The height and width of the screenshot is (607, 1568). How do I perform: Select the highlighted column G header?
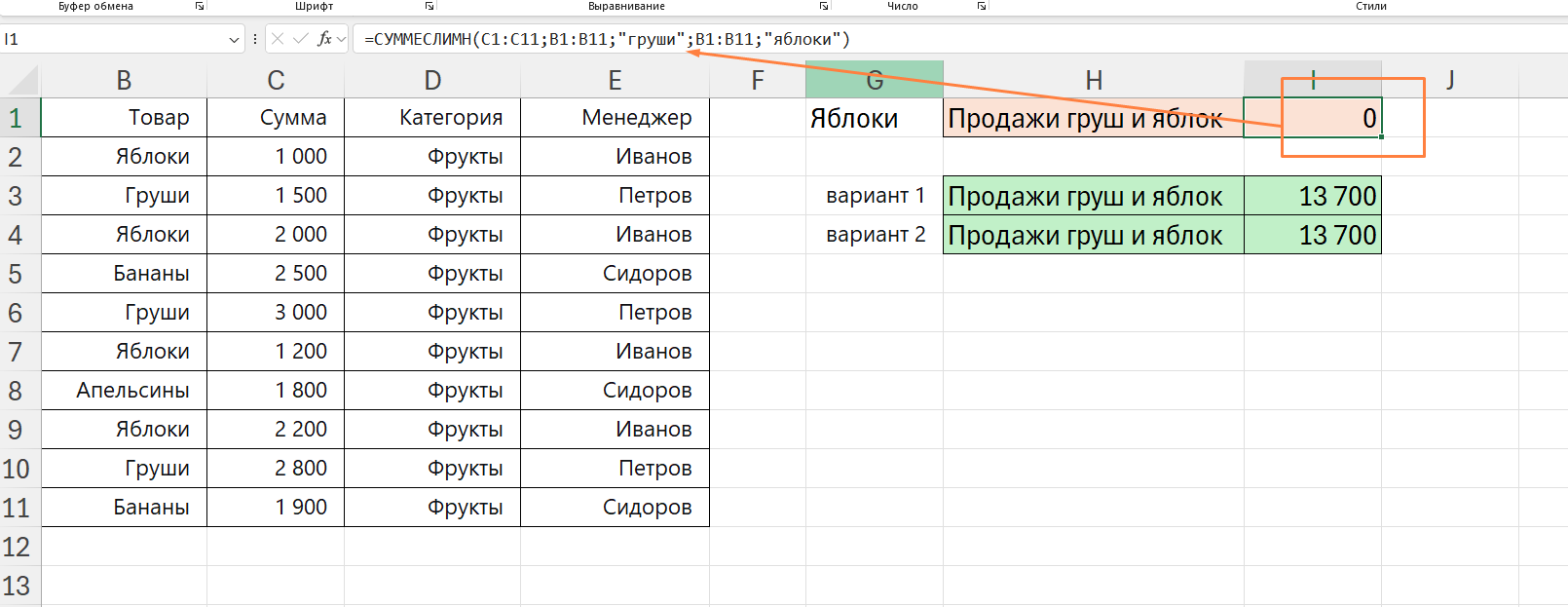pos(875,80)
